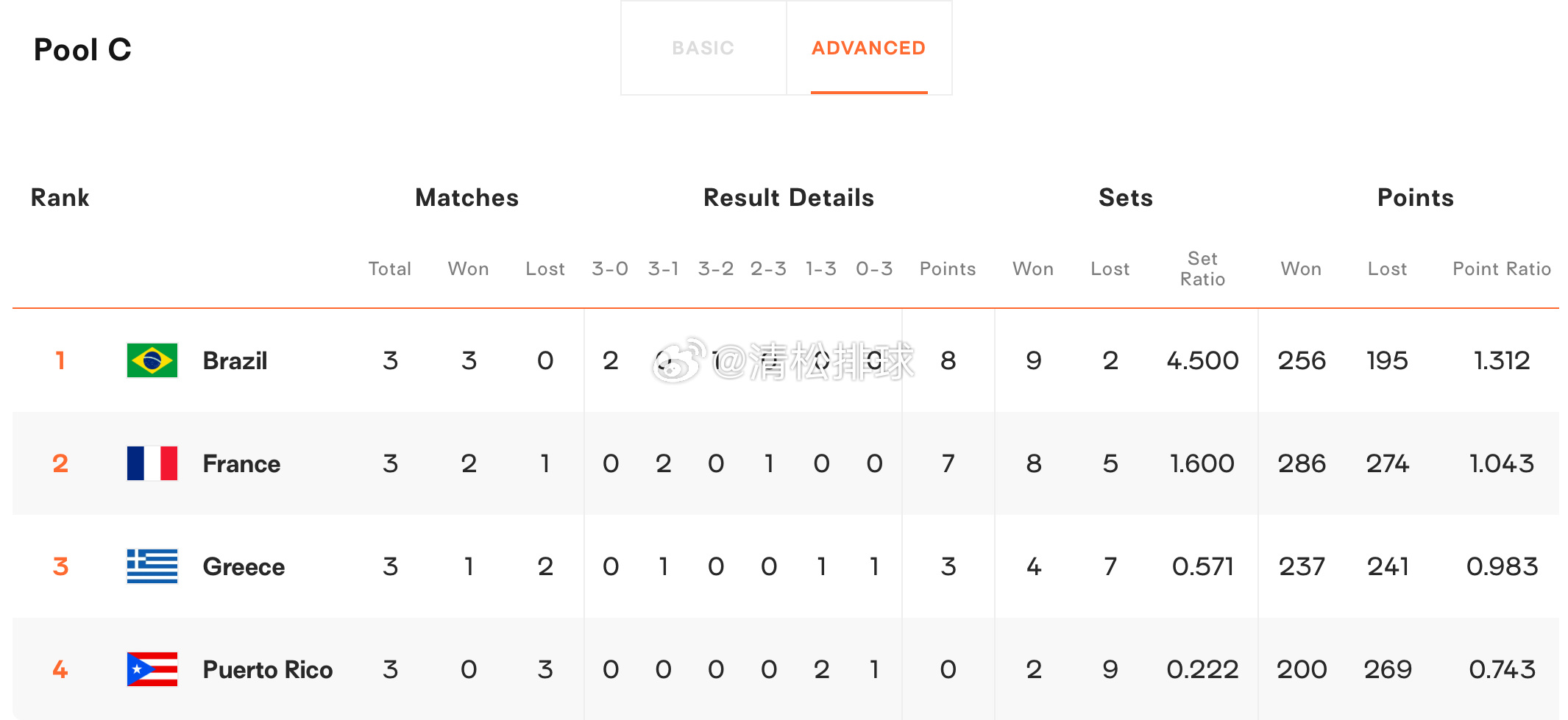Switch to the BASIC tab
This screenshot has height=720, width=1568.
point(703,48)
